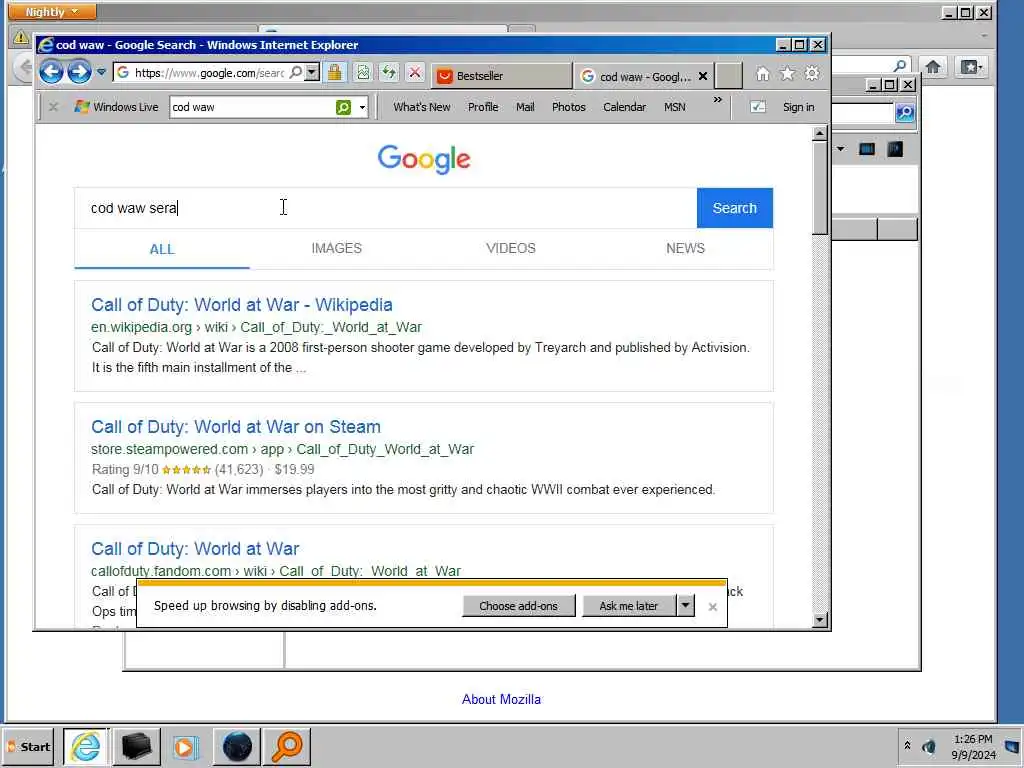Stop page loading with red X

tap(415, 72)
